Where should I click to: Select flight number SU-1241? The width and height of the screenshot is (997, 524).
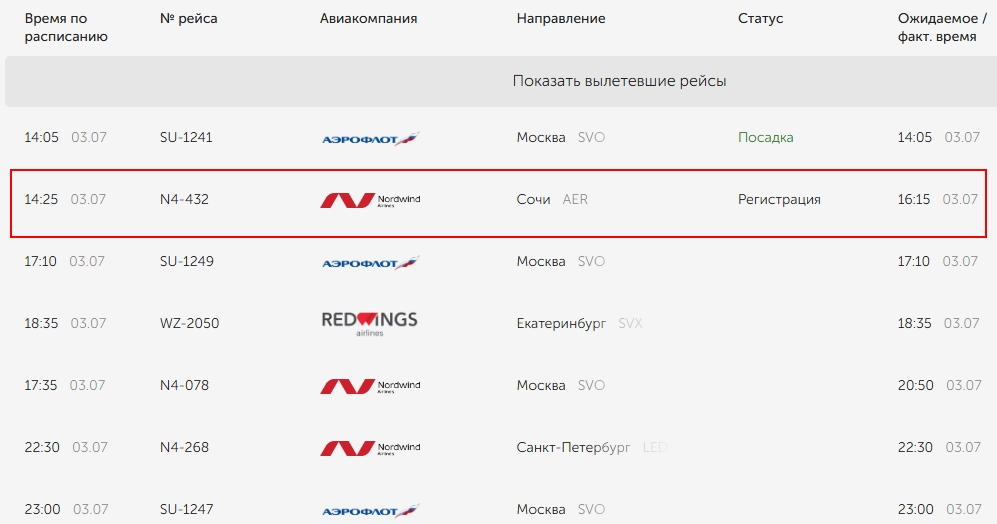(186, 137)
